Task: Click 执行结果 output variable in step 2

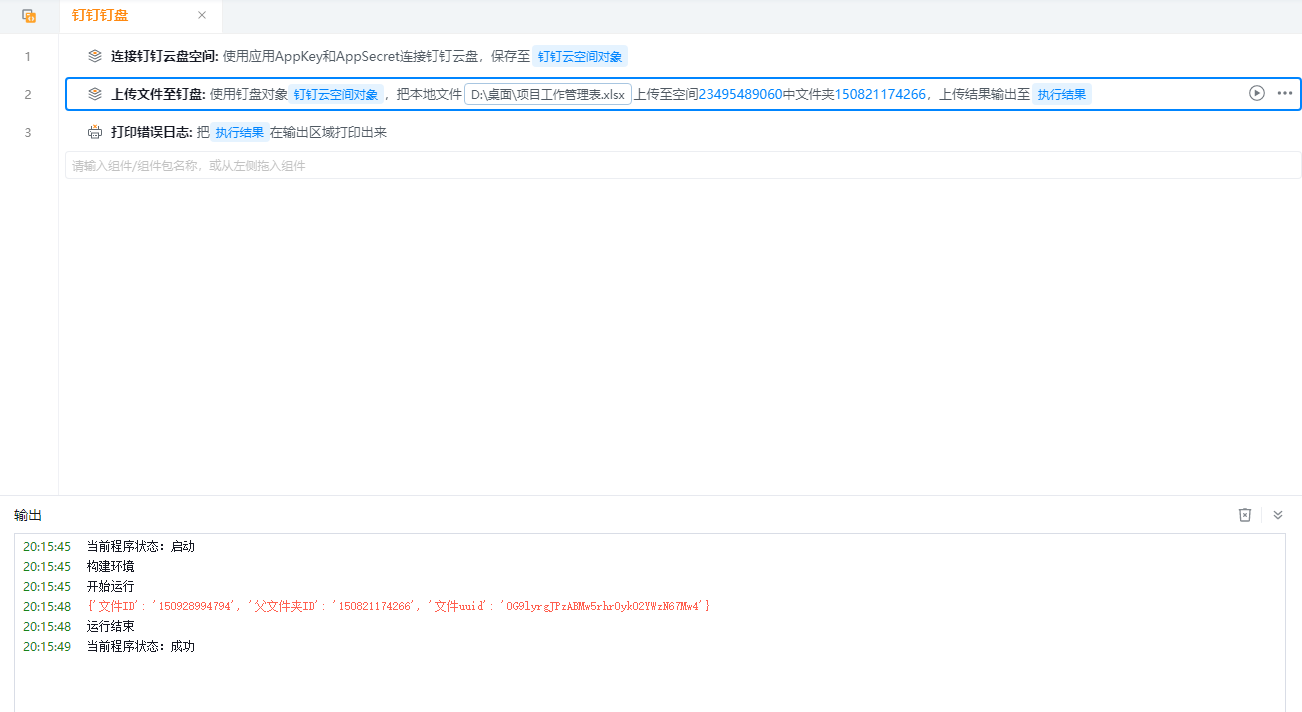Action: tap(1061, 95)
